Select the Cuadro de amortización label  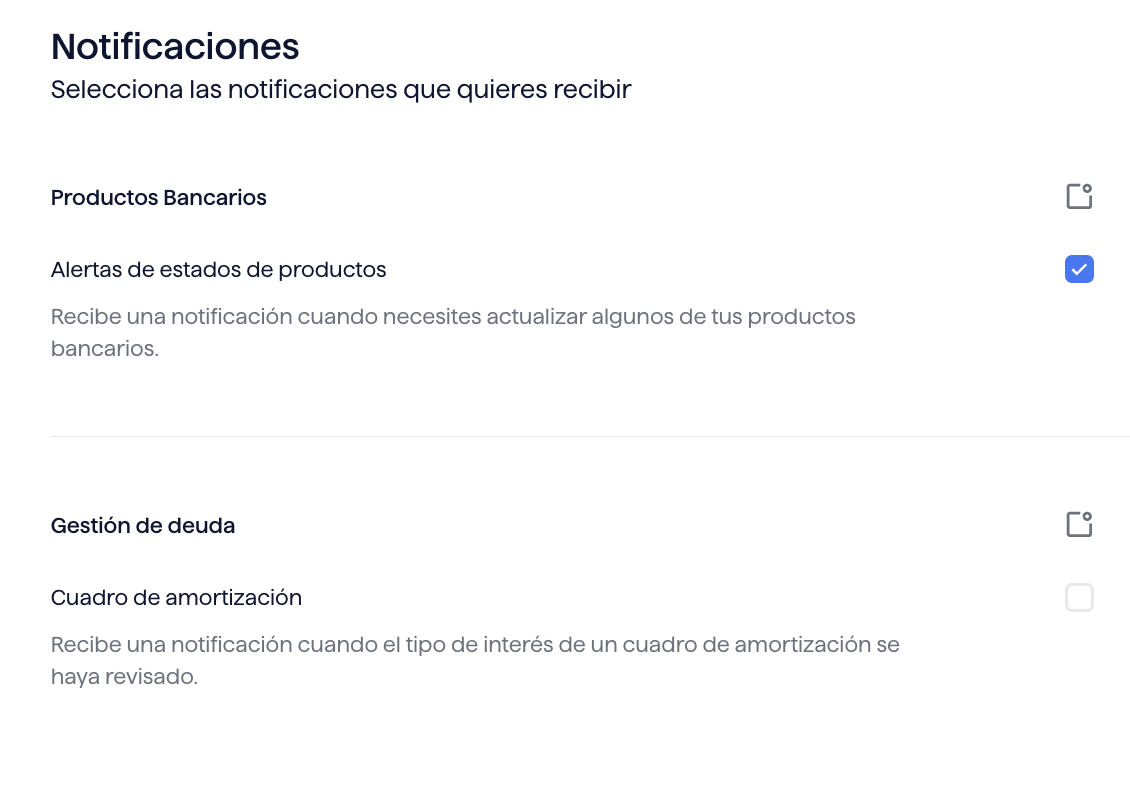[176, 598]
